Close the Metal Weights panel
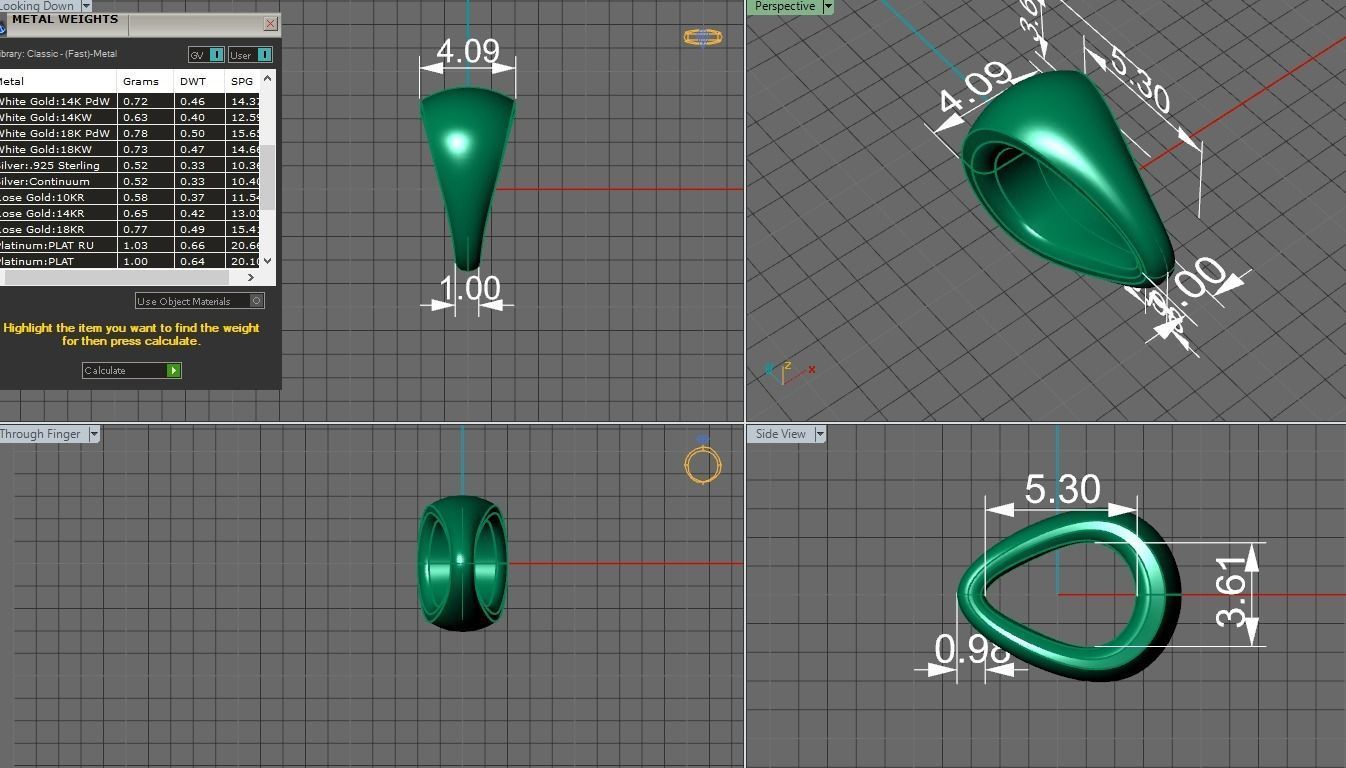 [x=271, y=23]
